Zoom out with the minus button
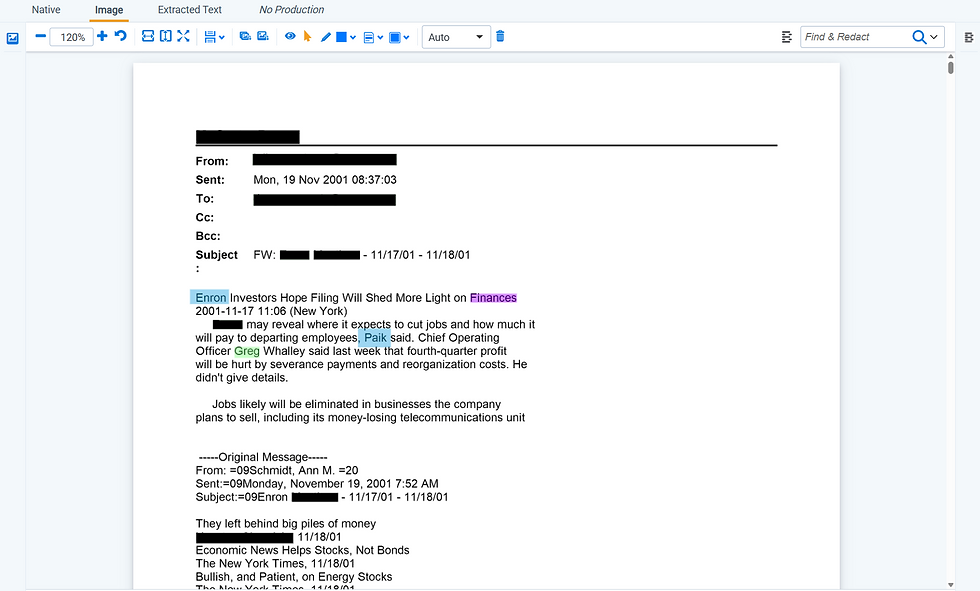Image resolution: width=980 pixels, height=591 pixels. pos(41,36)
